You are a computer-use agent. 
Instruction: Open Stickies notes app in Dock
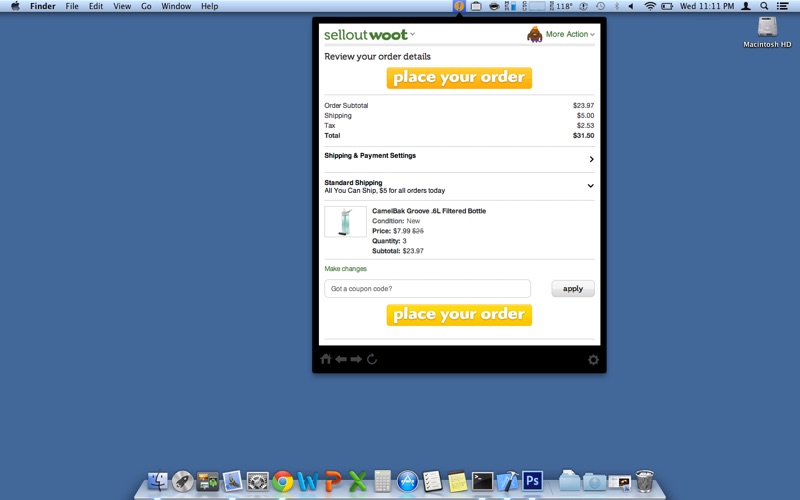pyautogui.click(x=458, y=481)
